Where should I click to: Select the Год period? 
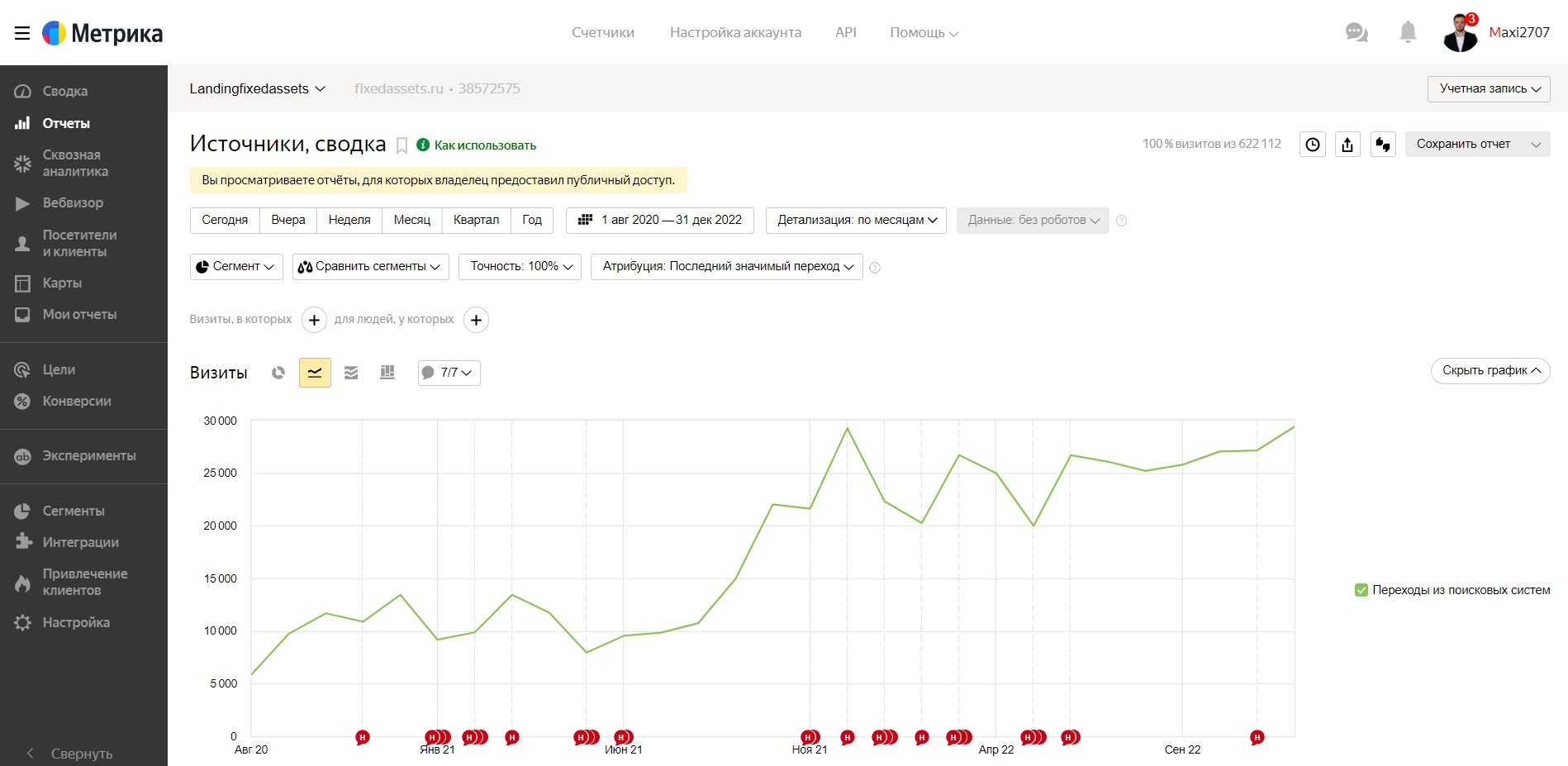tap(532, 220)
